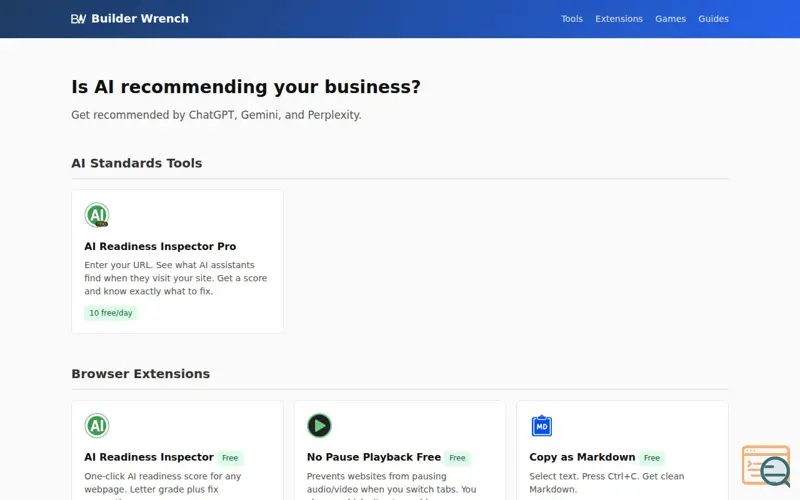Click the Copy as Markdown MD icon
The image size is (800, 500).
pyautogui.click(x=542, y=426)
